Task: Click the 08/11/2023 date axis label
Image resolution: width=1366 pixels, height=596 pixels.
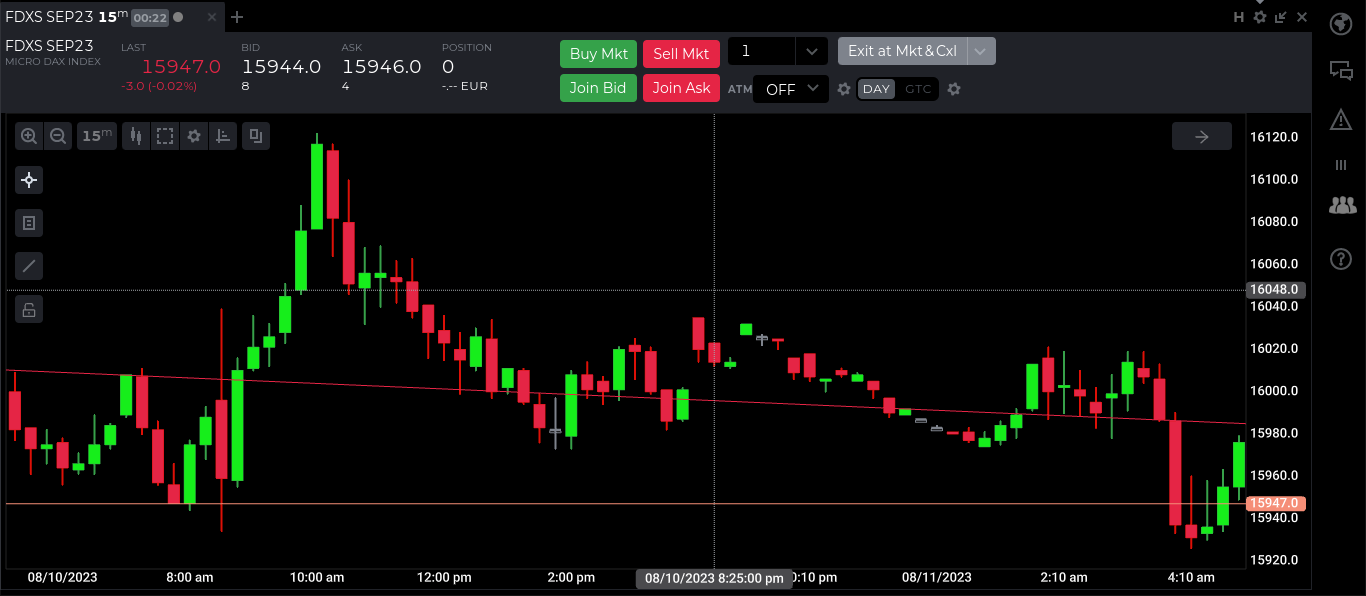Action: click(x=937, y=578)
